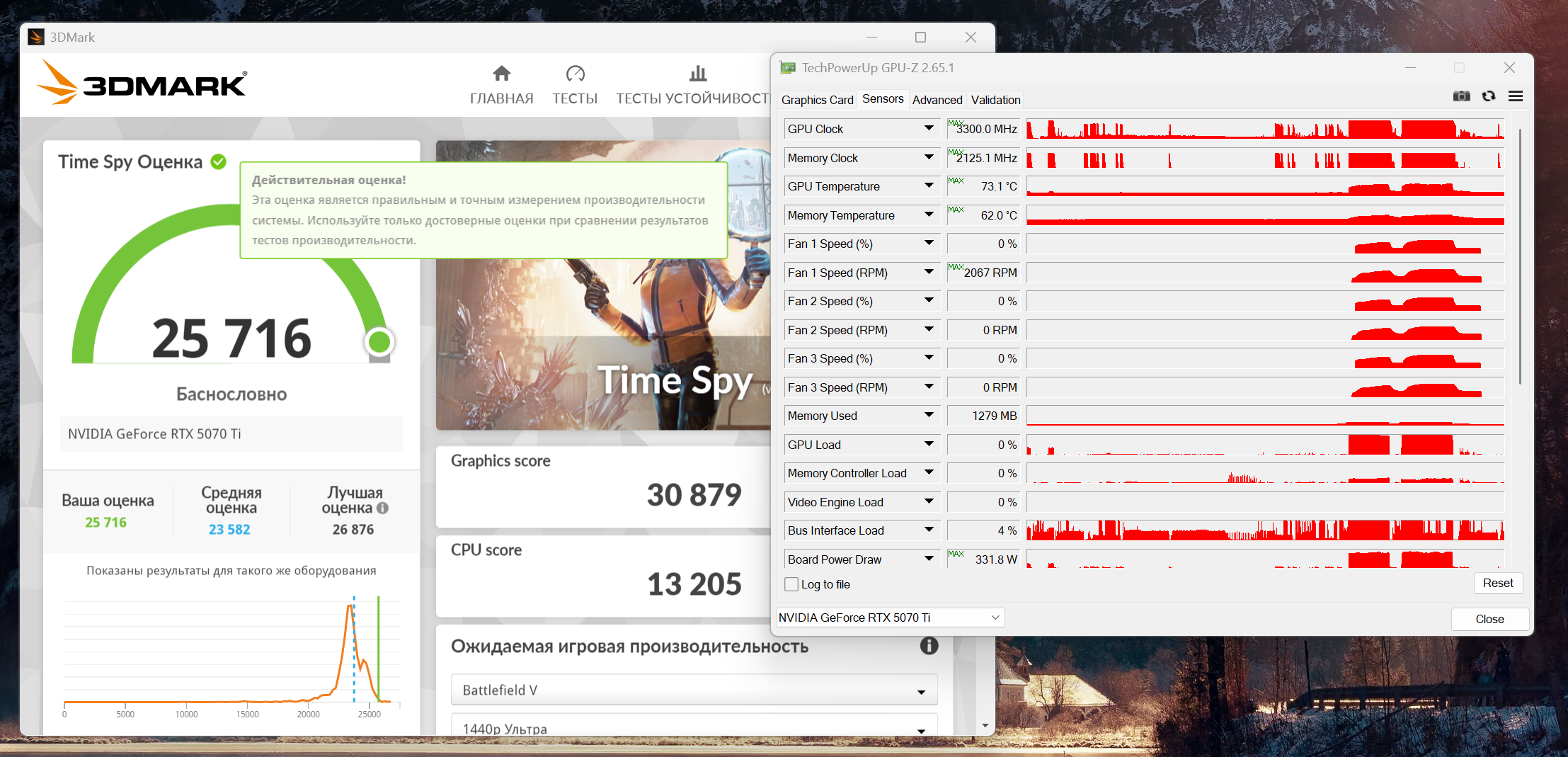
Task: Open the Fan 2 Speed (%) dropdown
Action: click(929, 301)
